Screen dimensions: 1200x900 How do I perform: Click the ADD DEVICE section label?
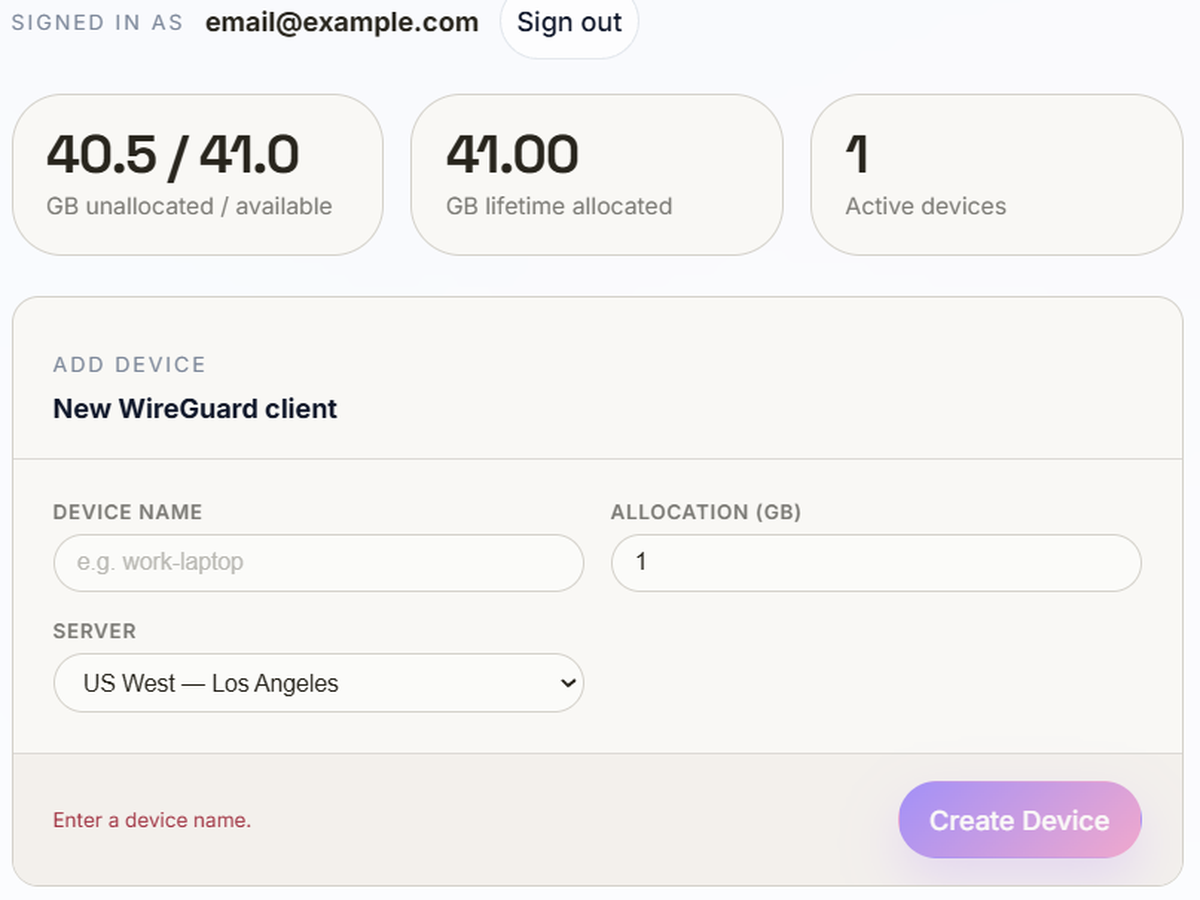coord(129,365)
